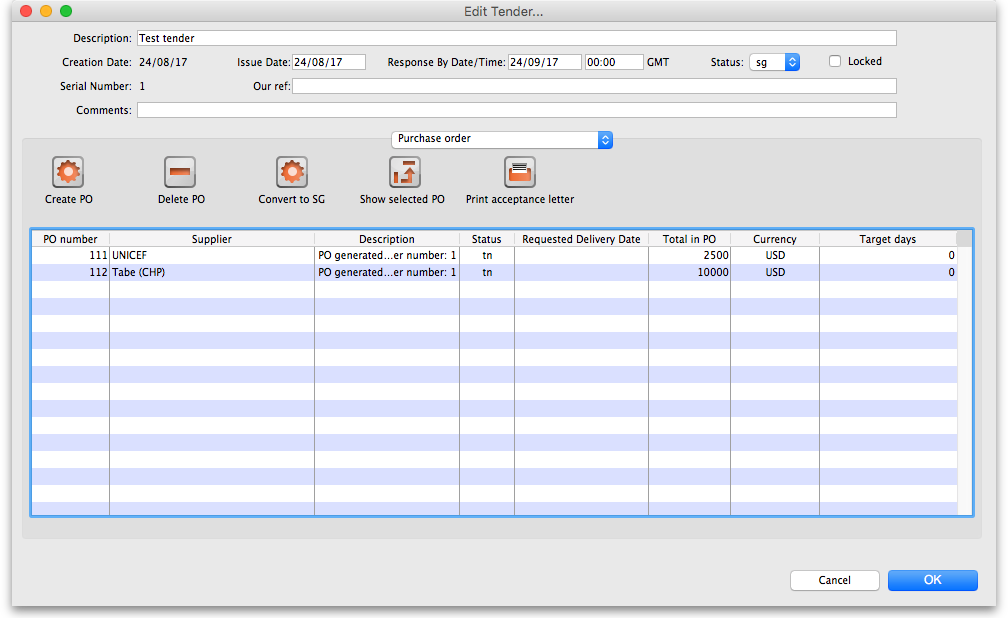Sort by the PO number column header
This screenshot has height=618, width=1008.
coord(70,239)
